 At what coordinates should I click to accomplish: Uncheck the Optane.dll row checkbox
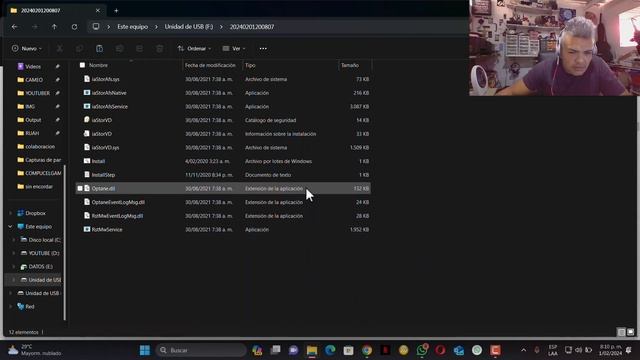pos(80,189)
